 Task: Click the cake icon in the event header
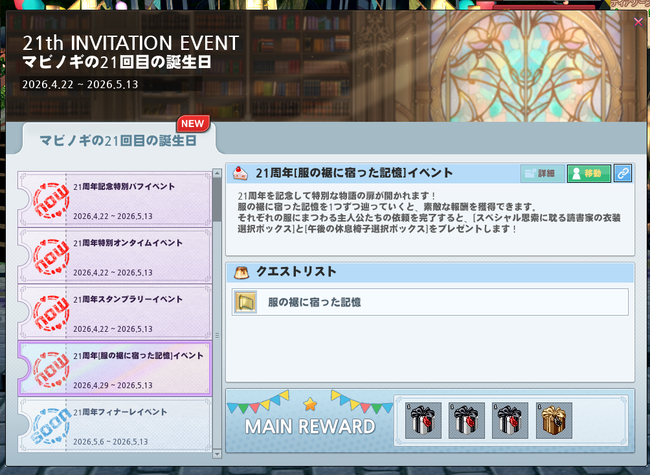[240, 172]
